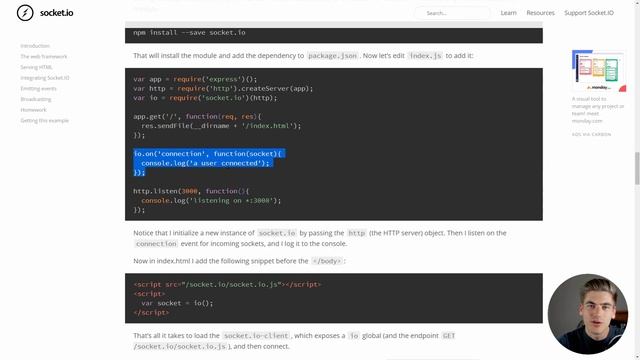Focus the Search input field
Viewport: 640px width, 360px height.
click(452, 13)
